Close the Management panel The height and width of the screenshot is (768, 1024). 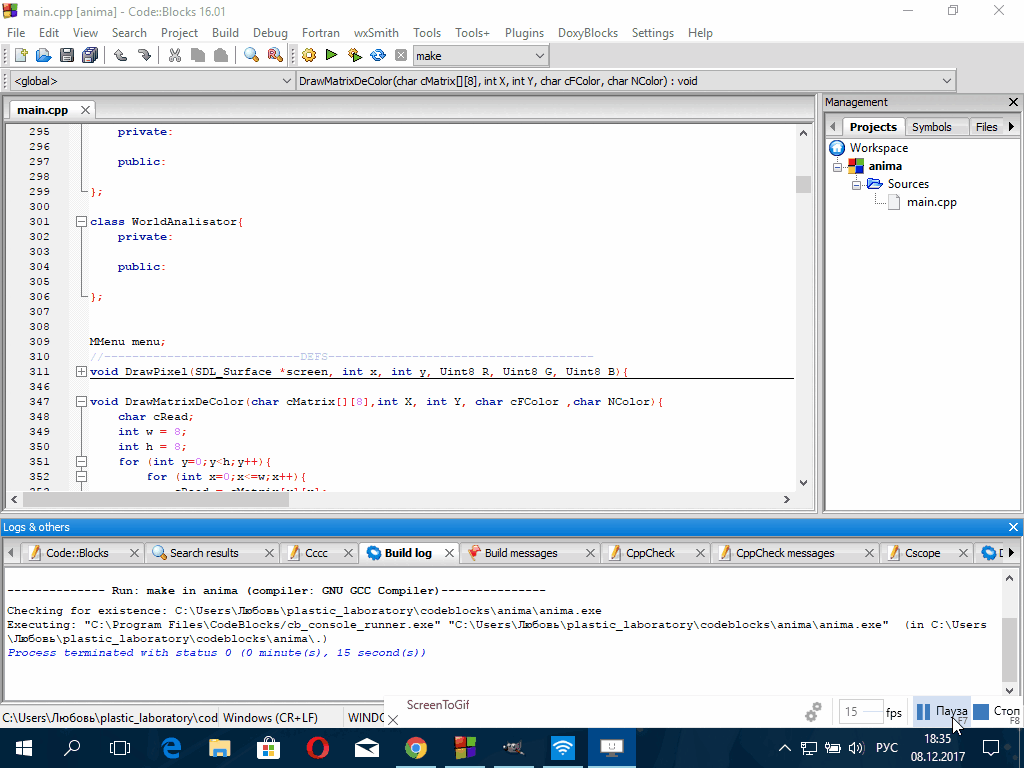click(x=1013, y=102)
